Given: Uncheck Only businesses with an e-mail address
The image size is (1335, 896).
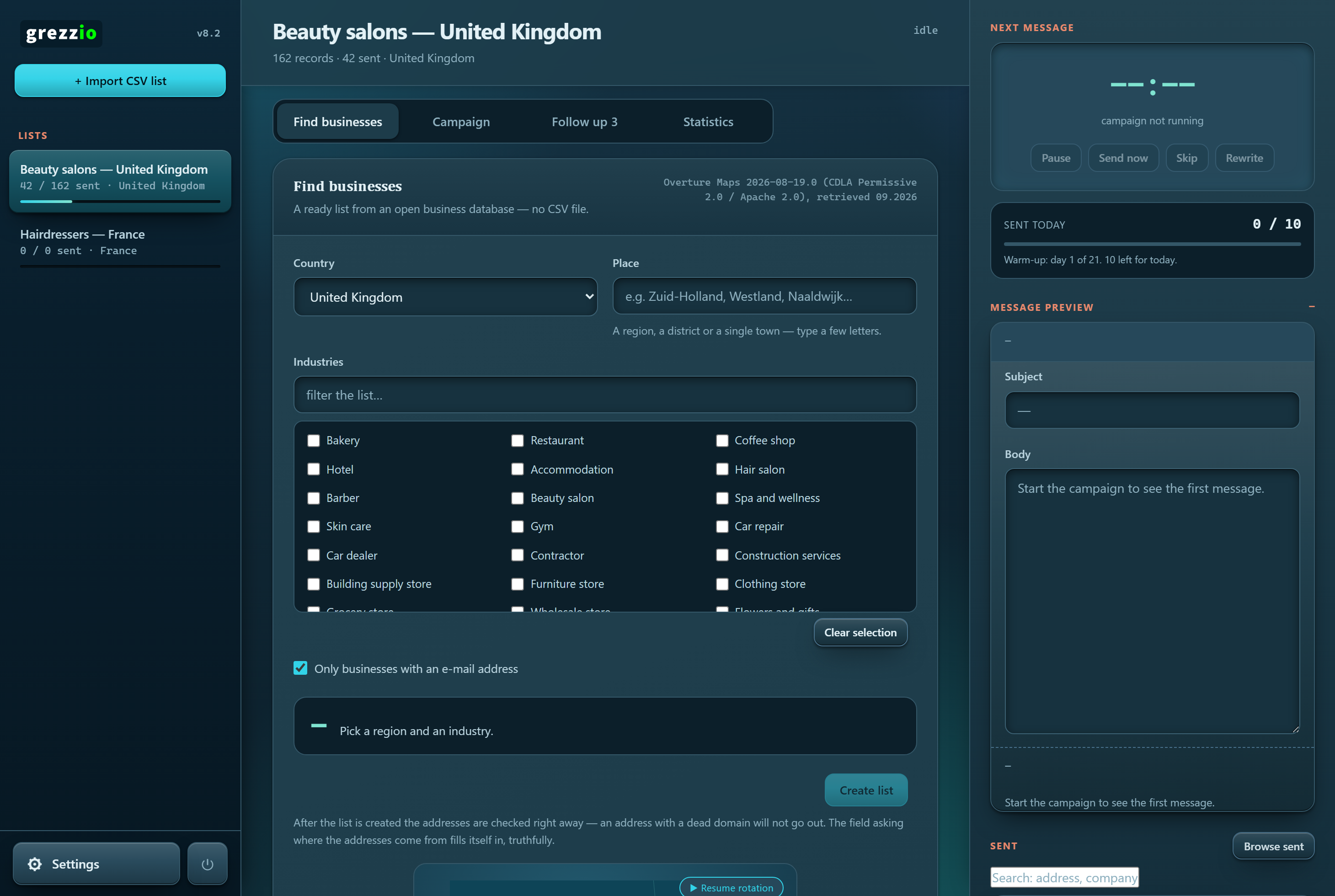Looking at the screenshot, I should [x=300, y=668].
